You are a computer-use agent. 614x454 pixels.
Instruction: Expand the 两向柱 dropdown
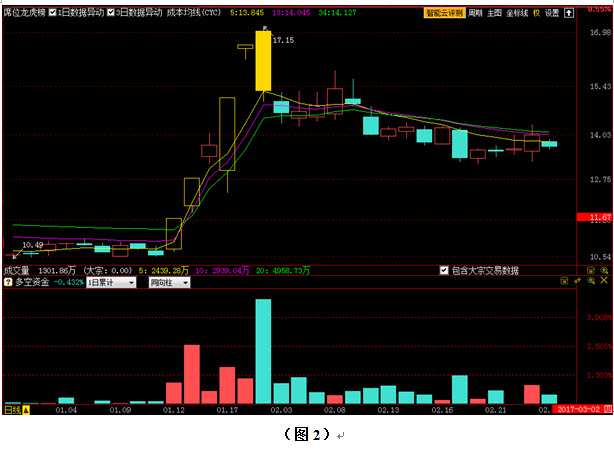pos(167,283)
